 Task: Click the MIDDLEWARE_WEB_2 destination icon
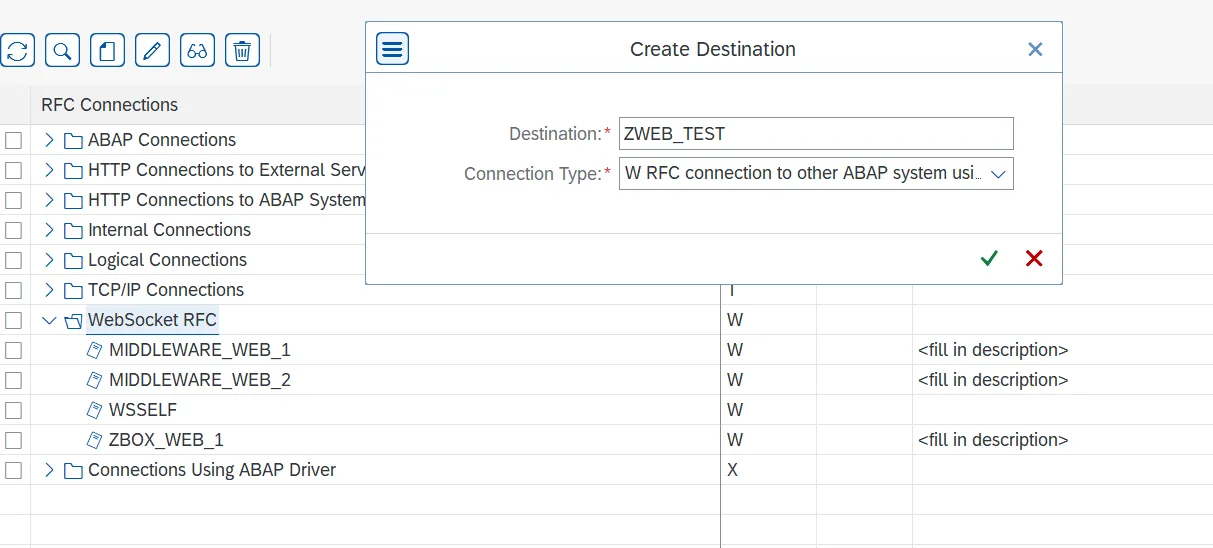click(94, 380)
